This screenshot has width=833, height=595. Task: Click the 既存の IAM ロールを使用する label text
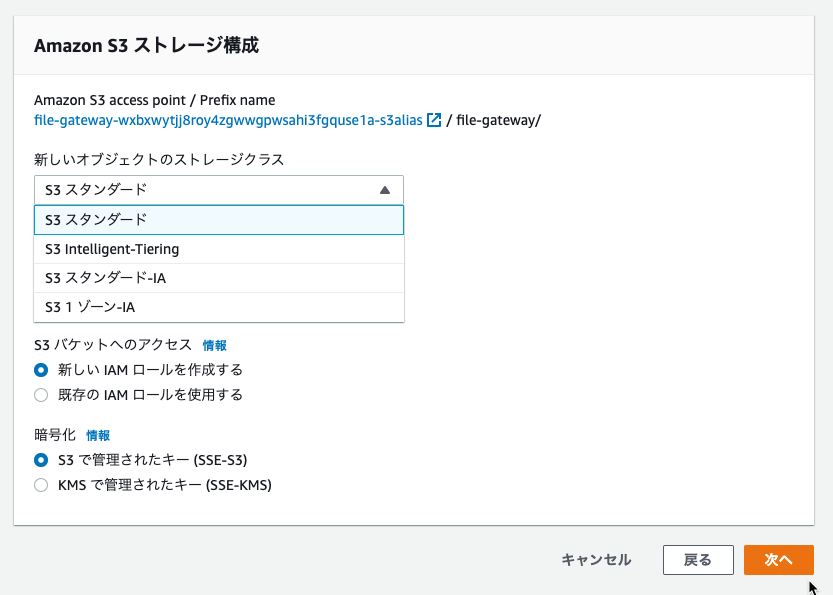click(x=150, y=395)
